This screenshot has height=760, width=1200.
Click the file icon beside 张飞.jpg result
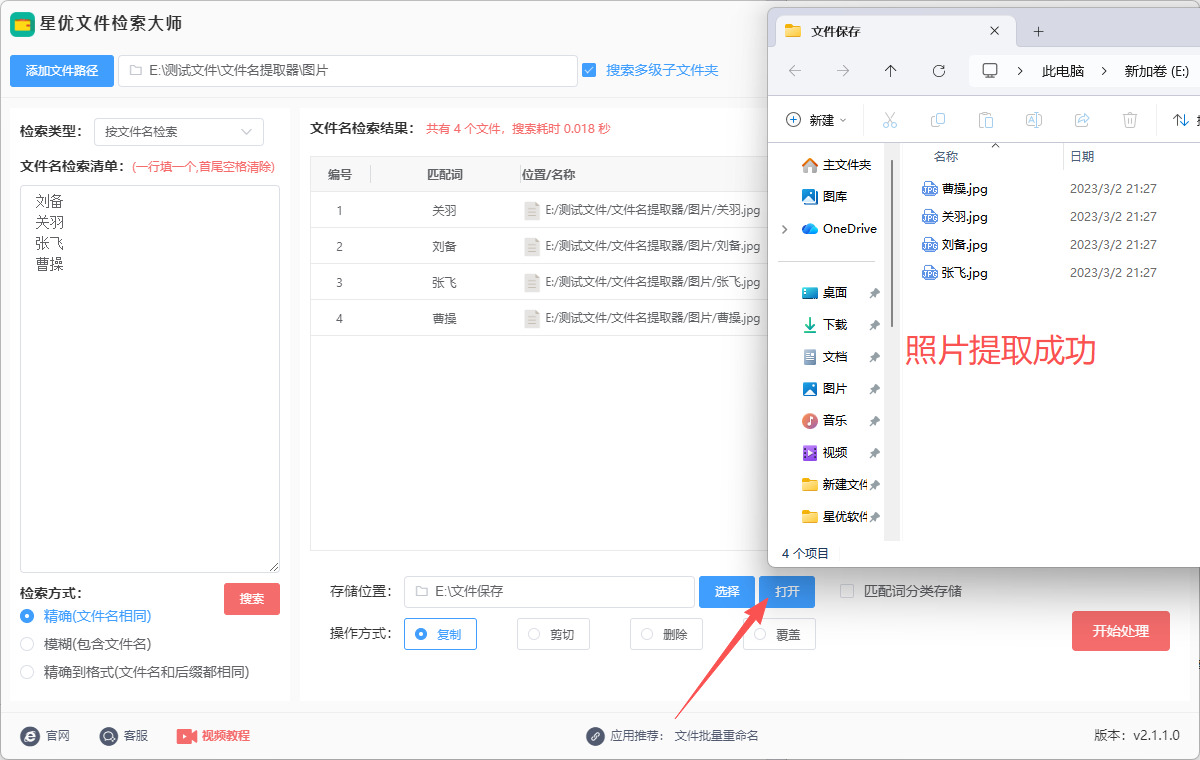(532, 282)
